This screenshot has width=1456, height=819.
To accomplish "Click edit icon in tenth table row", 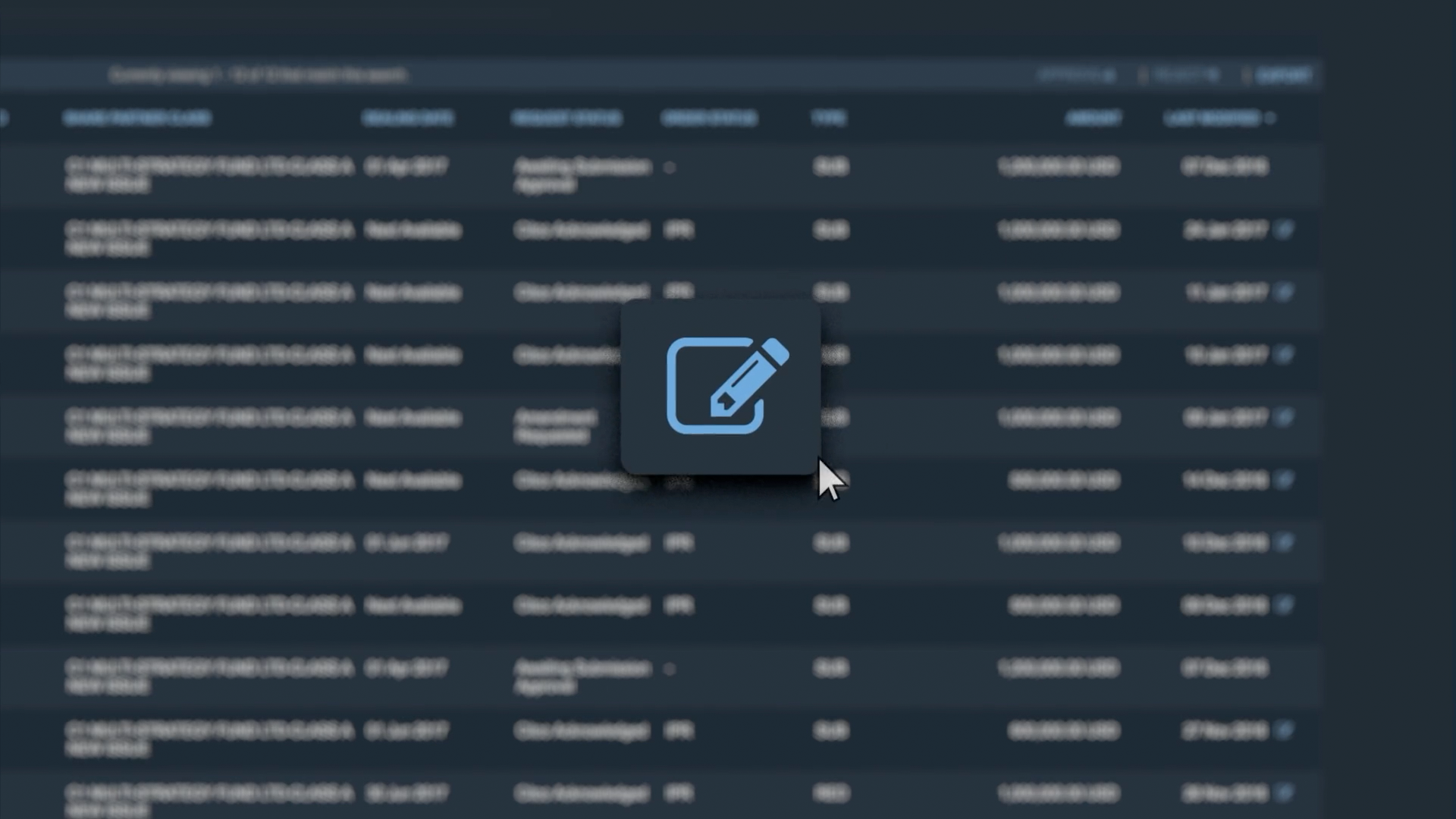I will point(1283,730).
